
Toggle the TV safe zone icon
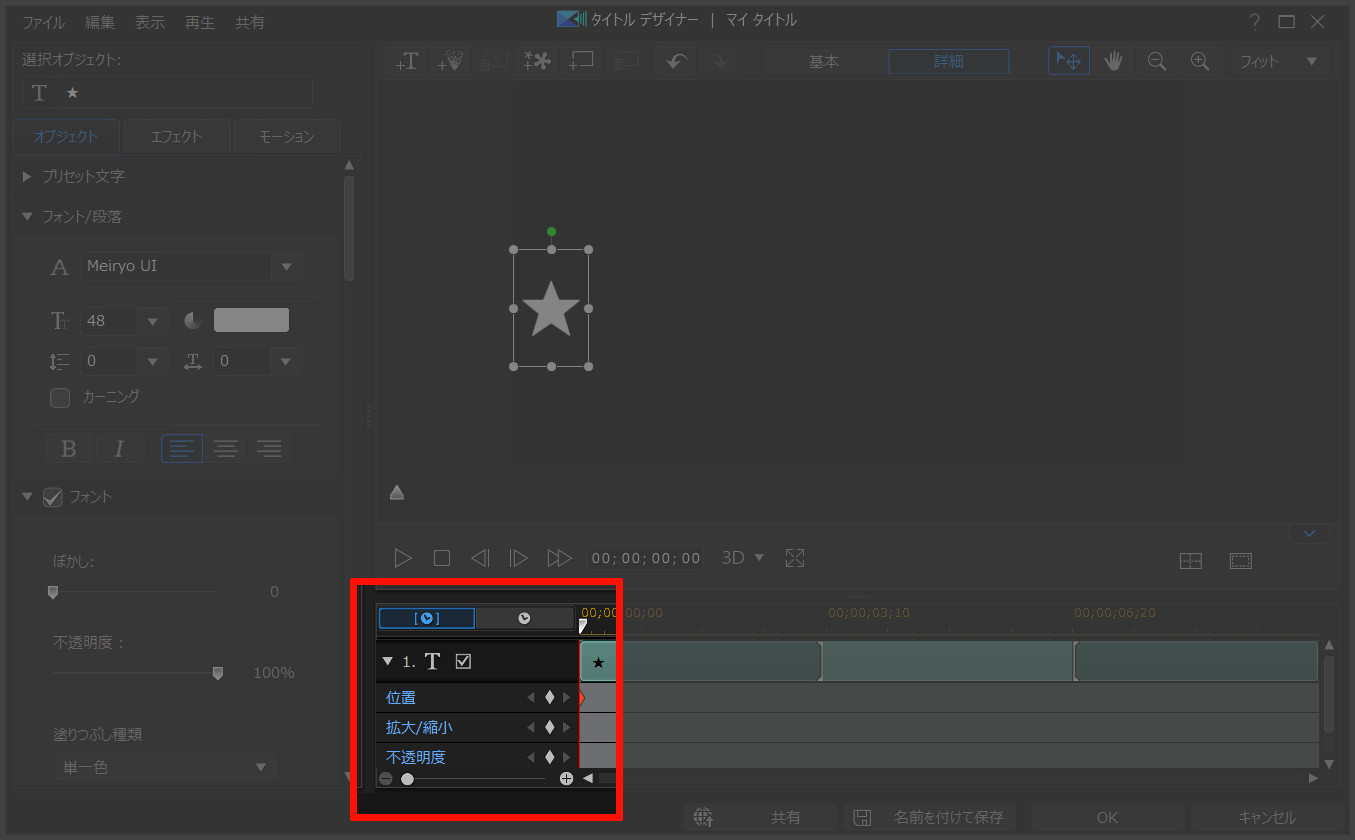pos(1241,561)
